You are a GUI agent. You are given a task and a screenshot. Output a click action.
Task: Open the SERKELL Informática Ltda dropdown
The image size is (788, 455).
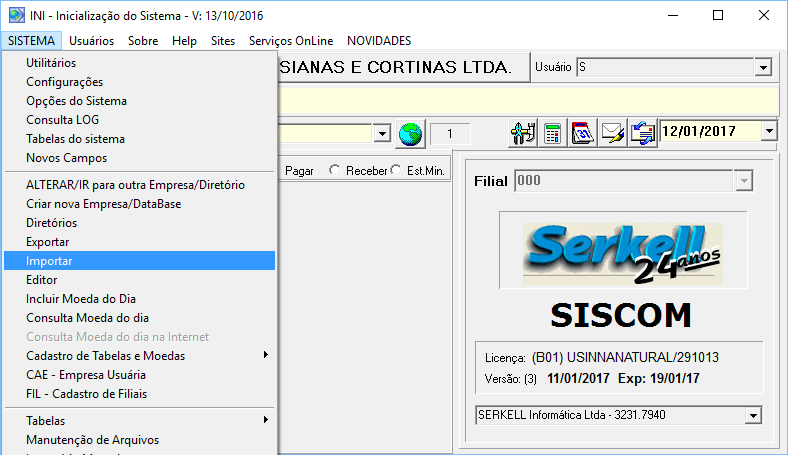pos(753,415)
